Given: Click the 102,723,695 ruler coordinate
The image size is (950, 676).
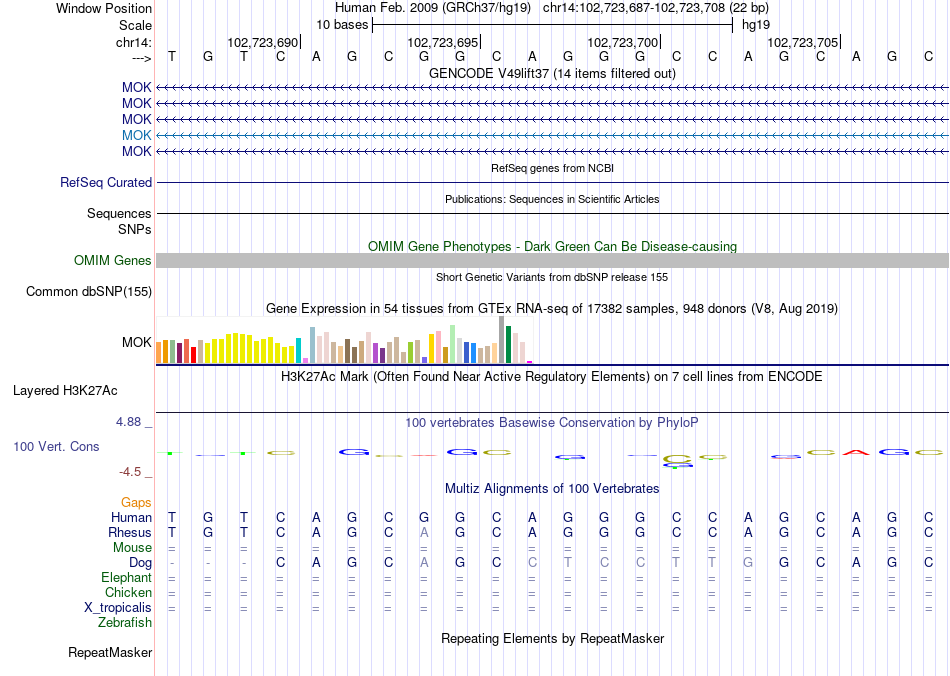Looking at the screenshot, I should pyautogui.click(x=443, y=42).
